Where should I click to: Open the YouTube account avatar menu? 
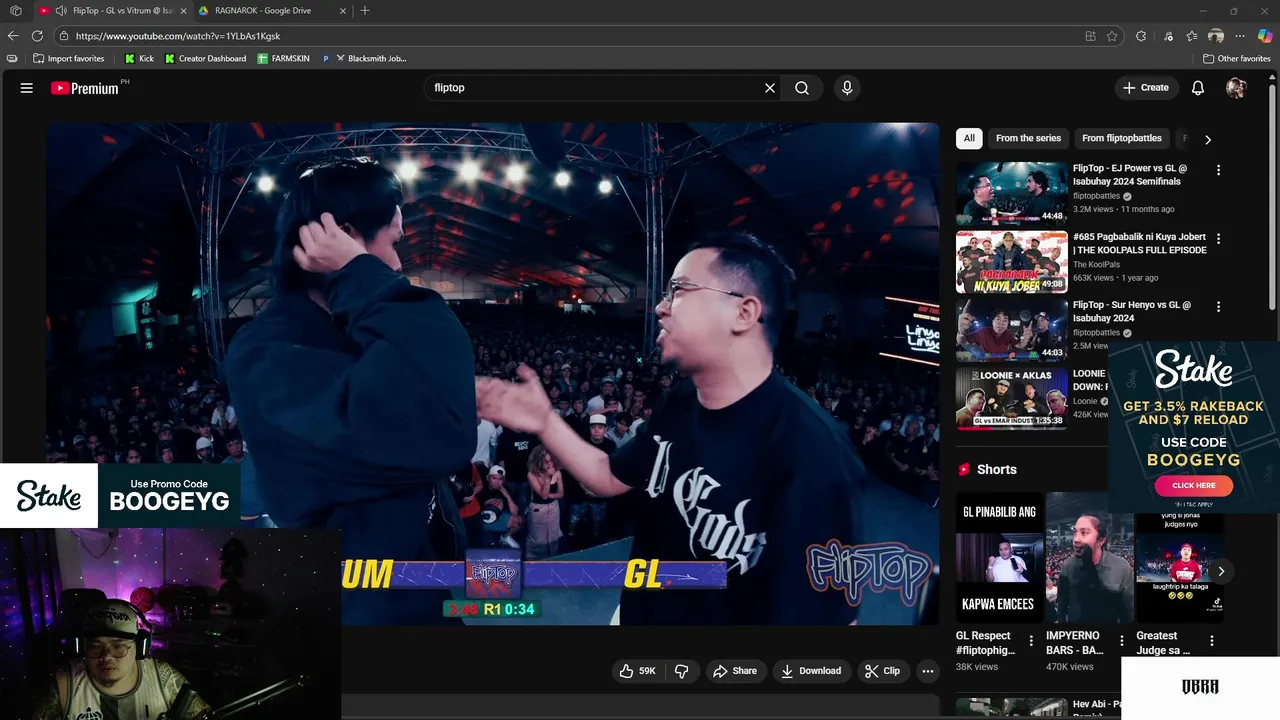coord(1236,88)
